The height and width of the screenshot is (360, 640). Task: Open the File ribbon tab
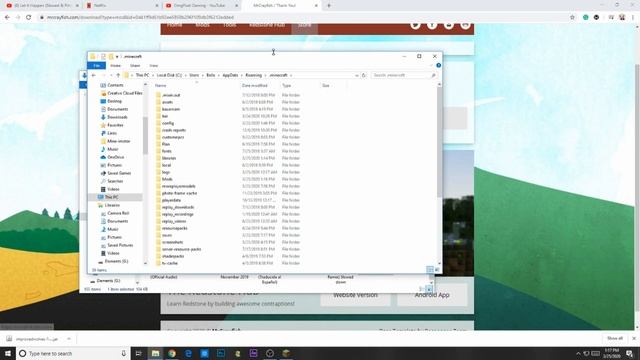coord(97,65)
